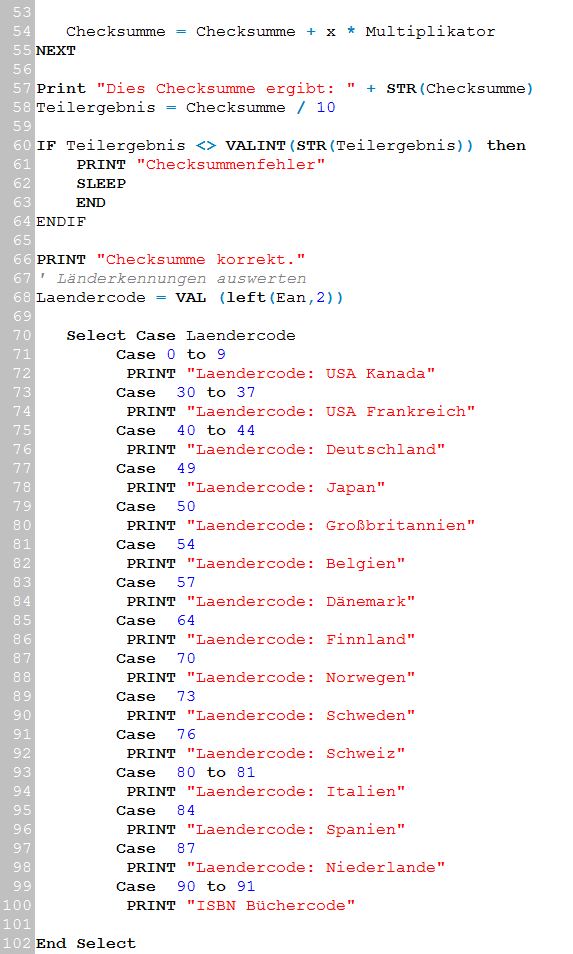Click the "Laendercode: Großbritannien" string
Image resolution: width=573 pixels, height=954 pixels.
coord(331,525)
